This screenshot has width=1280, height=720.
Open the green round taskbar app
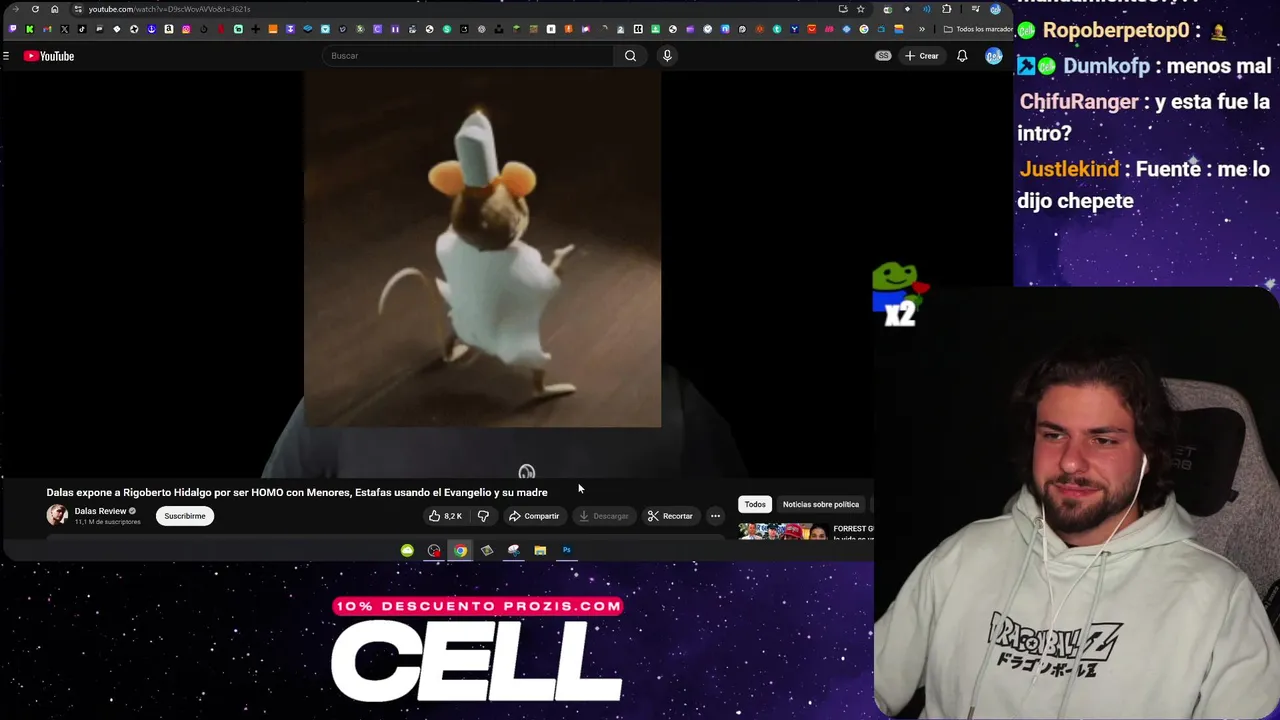pos(407,550)
